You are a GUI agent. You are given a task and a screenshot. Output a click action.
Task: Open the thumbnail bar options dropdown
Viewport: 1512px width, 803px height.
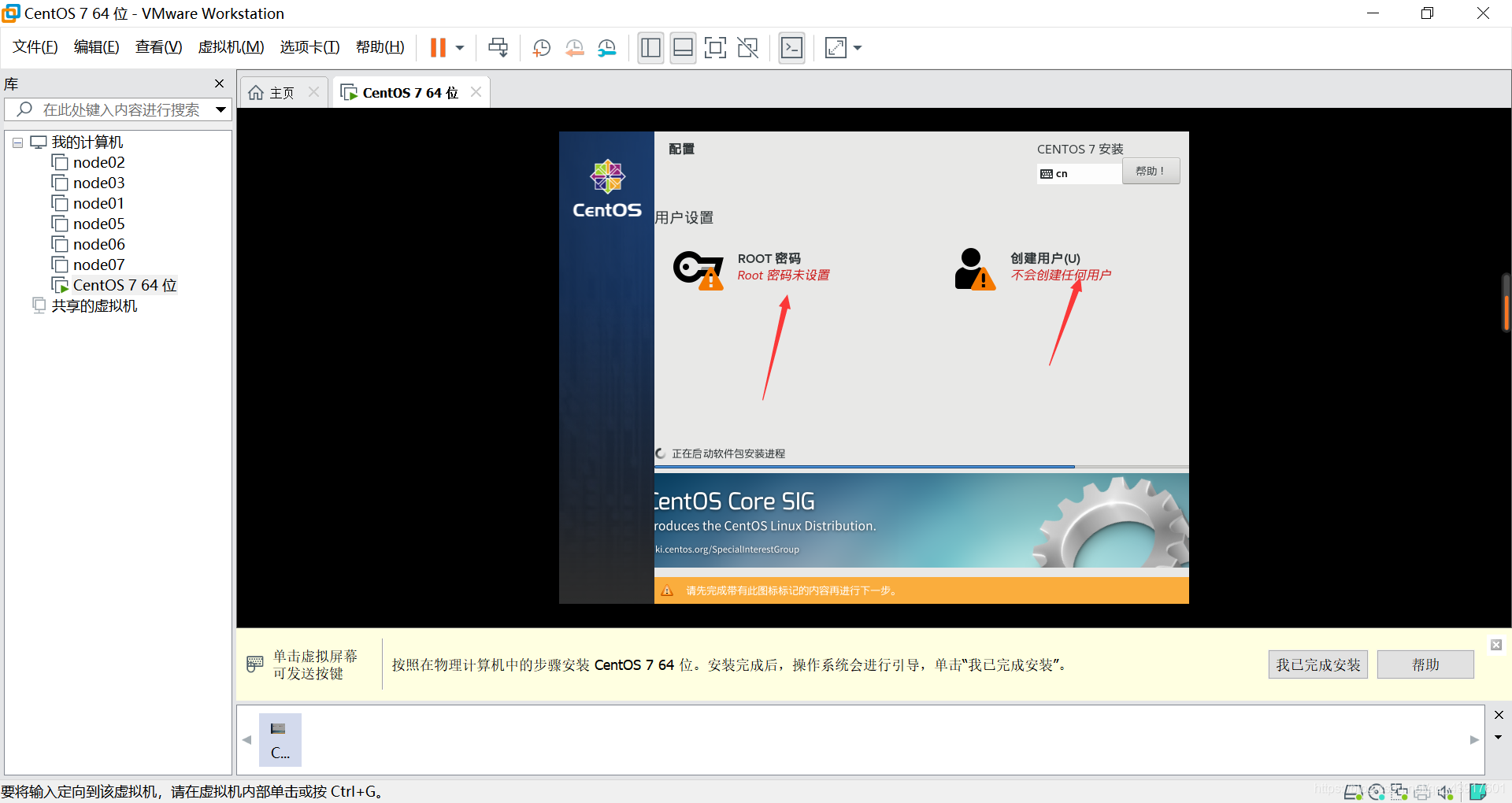pyautogui.click(x=1499, y=738)
